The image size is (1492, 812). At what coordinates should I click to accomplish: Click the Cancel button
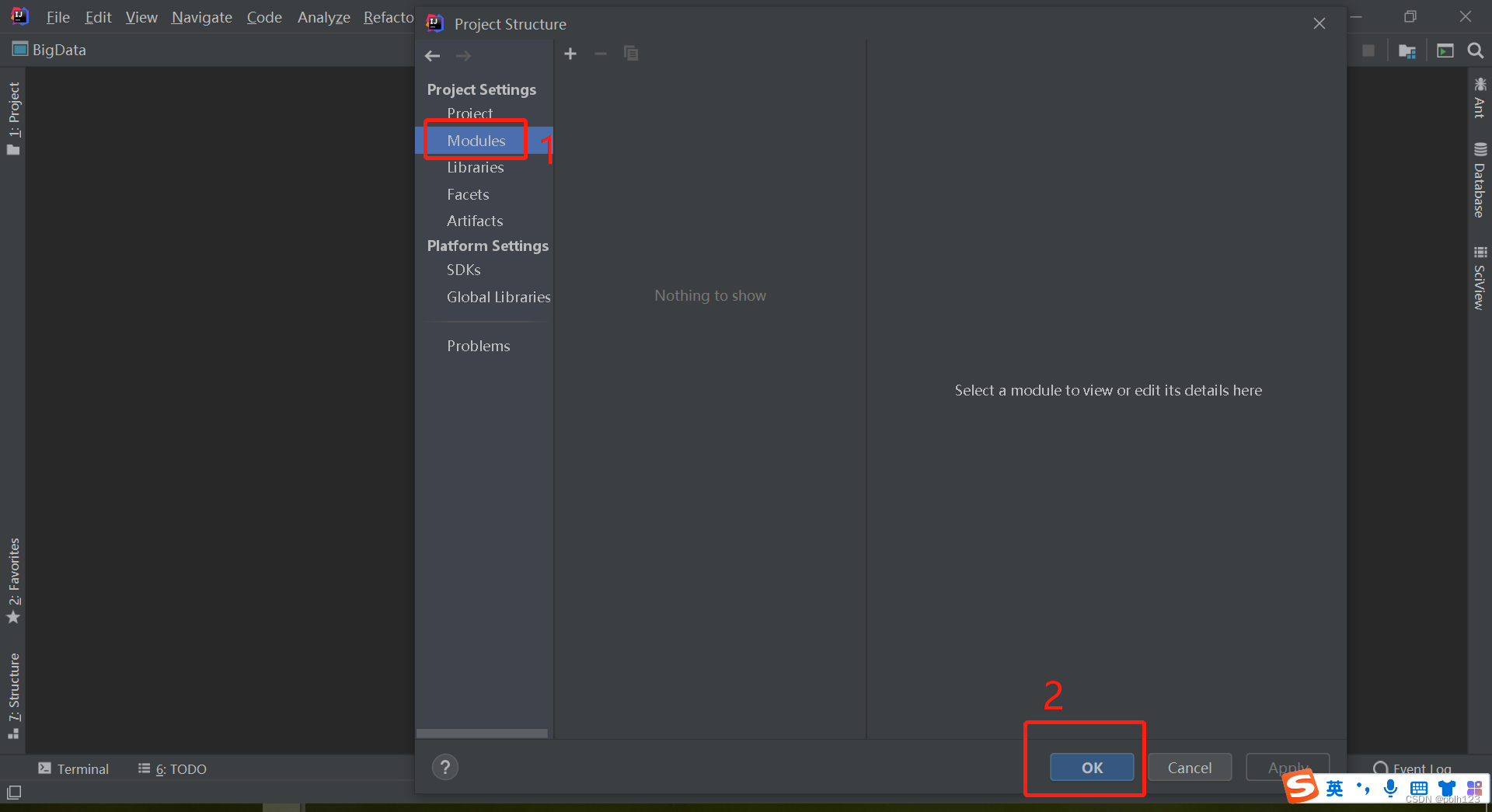pyautogui.click(x=1190, y=768)
